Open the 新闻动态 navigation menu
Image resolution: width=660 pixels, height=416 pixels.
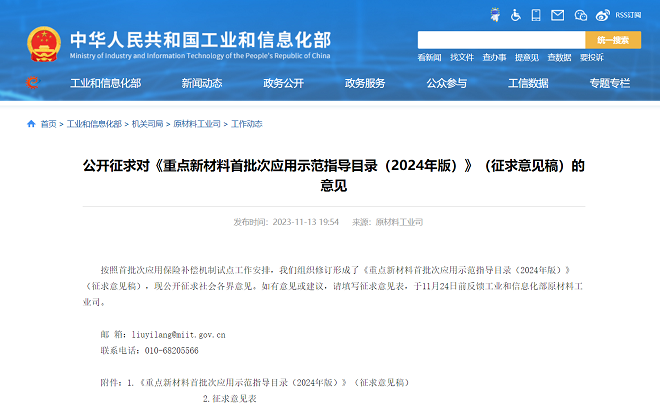tap(202, 83)
